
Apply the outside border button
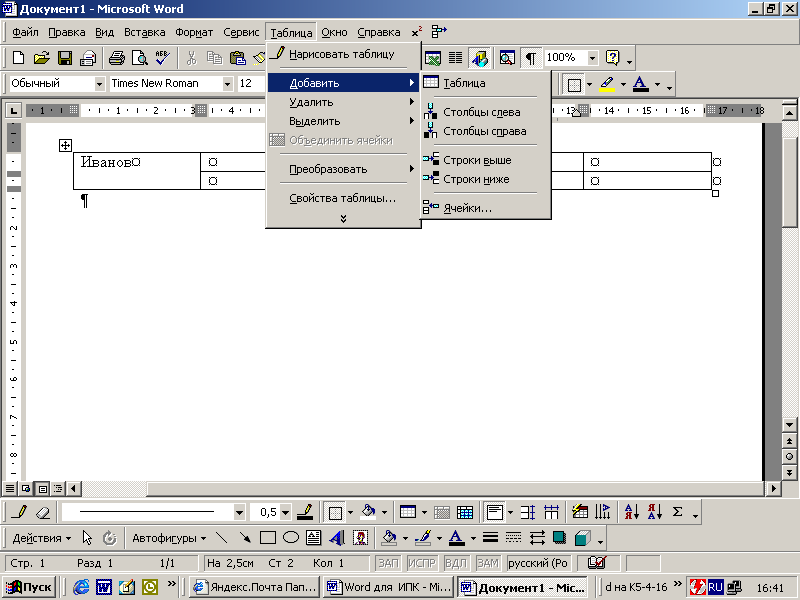pyautogui.click(x=335, y=512)
